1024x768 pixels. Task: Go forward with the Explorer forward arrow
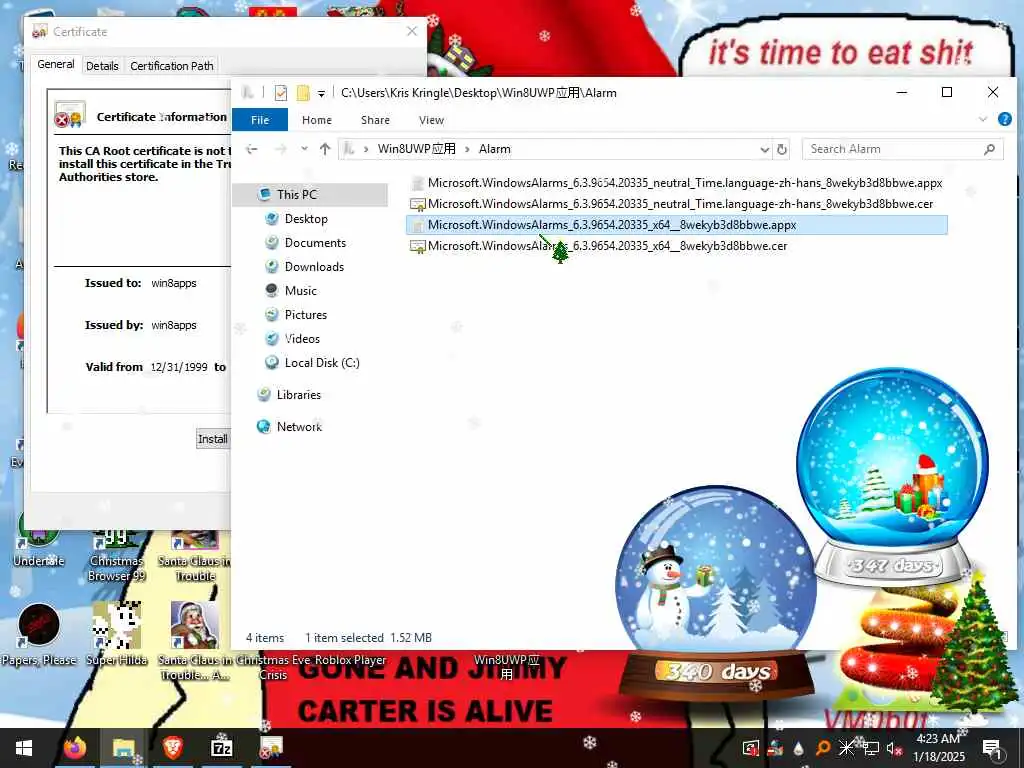[280, 150]
